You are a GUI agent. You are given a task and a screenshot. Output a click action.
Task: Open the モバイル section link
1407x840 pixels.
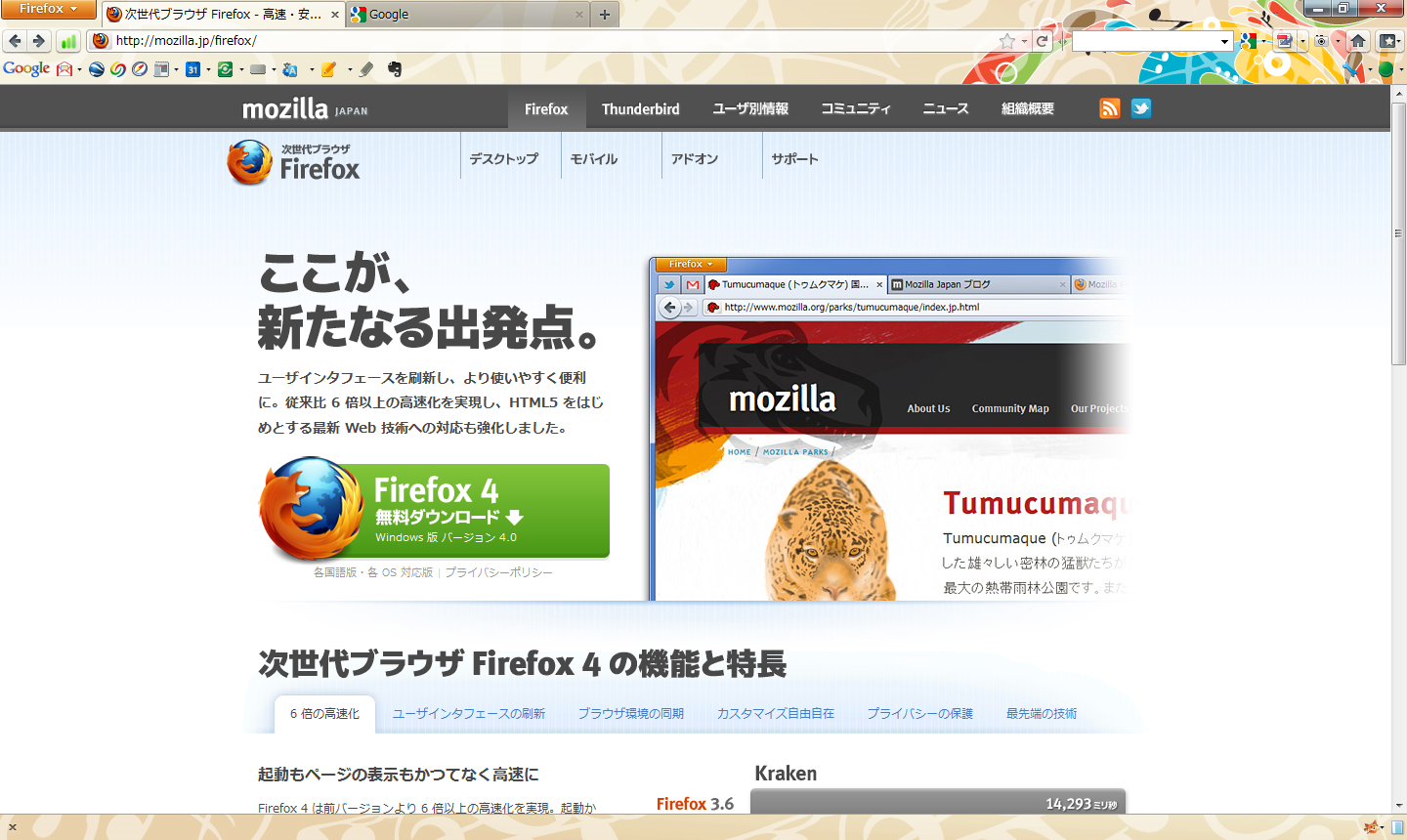594,158
